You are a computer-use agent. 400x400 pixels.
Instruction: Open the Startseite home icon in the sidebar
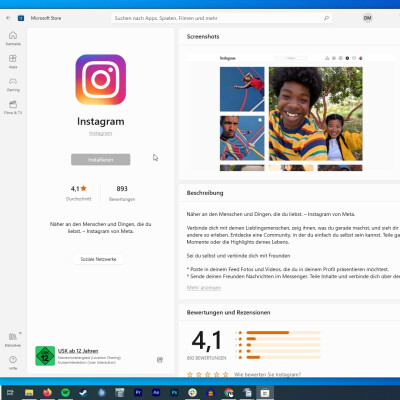pos(13,38)
